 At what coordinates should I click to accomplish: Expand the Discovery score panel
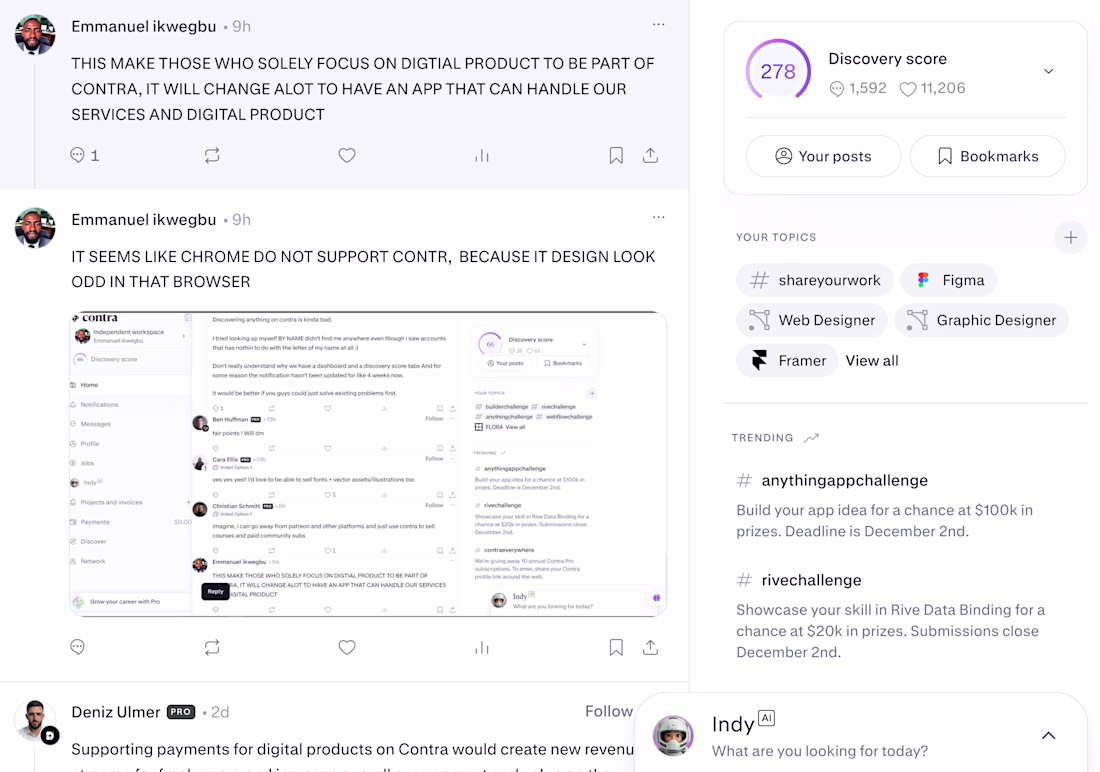click(1048, 71)
